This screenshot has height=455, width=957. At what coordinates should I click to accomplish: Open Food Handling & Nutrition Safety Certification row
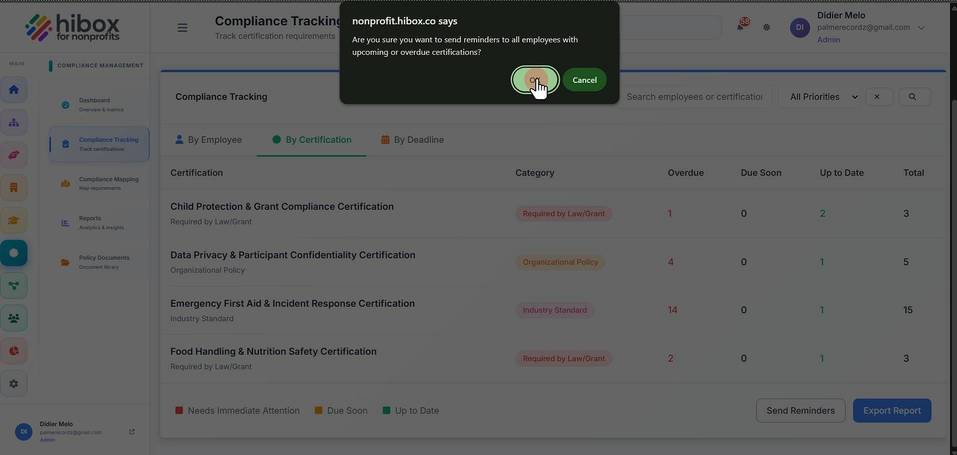point(552,359)
